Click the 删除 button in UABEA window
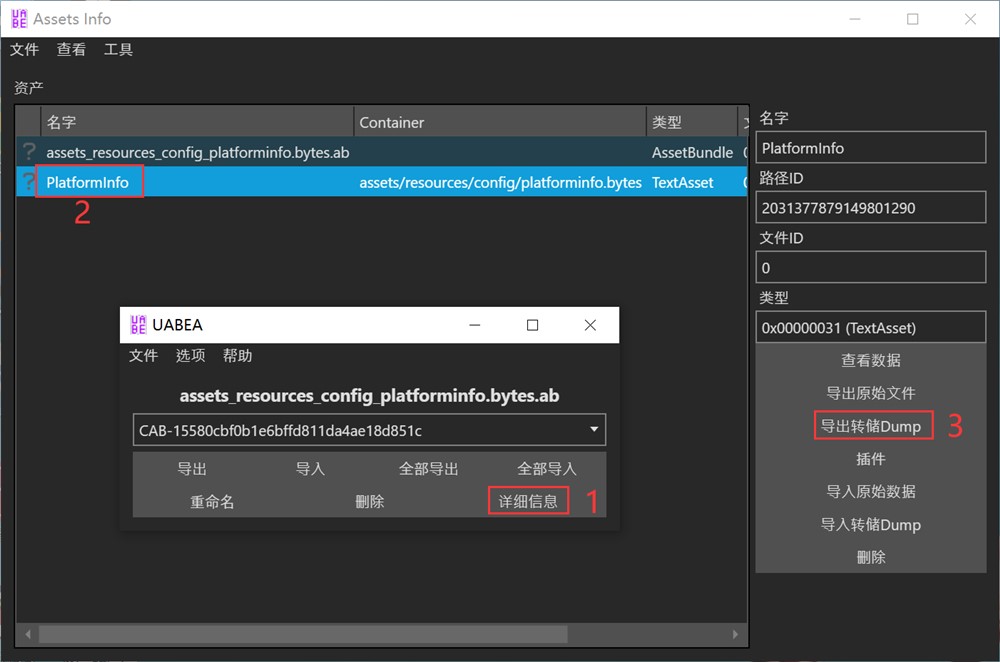 point(369,502)
